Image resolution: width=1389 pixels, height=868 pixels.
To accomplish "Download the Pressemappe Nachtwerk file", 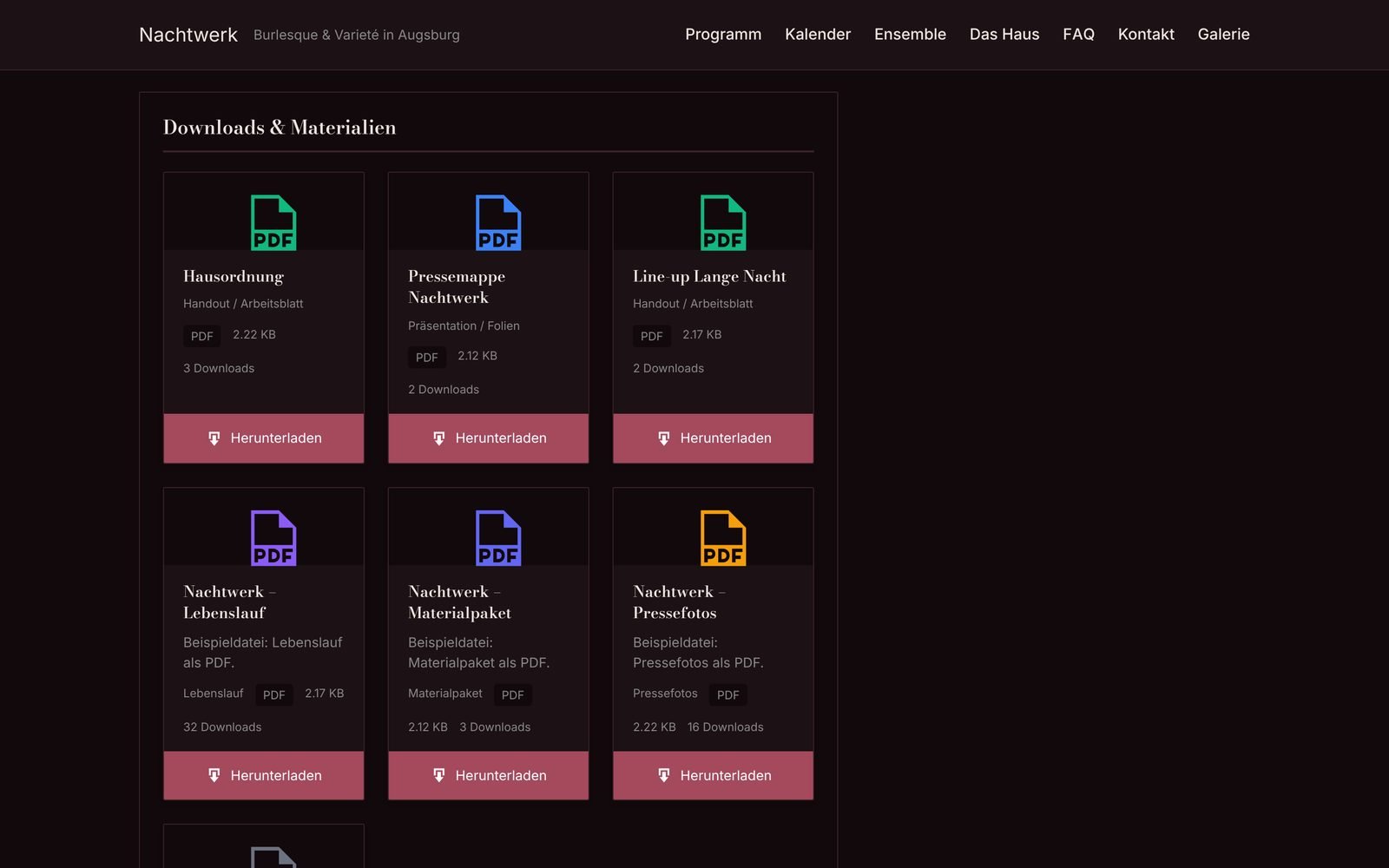I will click(489, 438).
